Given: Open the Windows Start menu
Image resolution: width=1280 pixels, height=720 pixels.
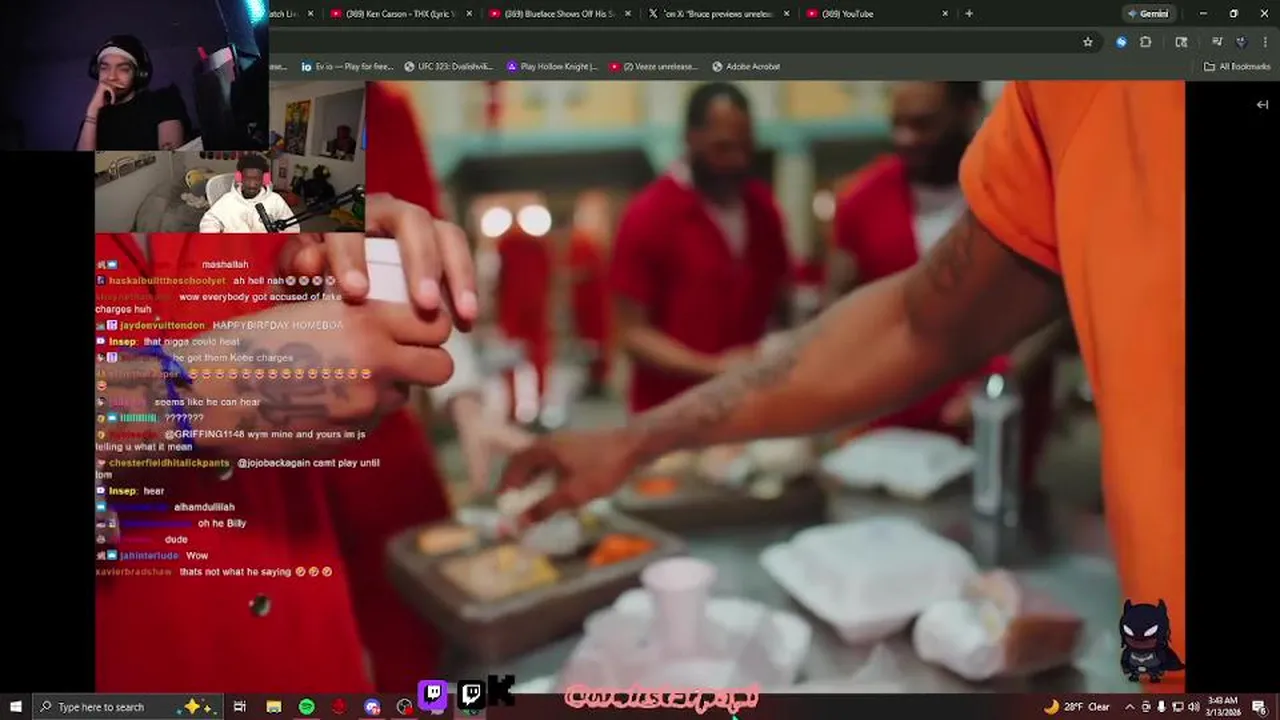Looking at the screenshot, I should pyautogui.click(x=15, y=707).
